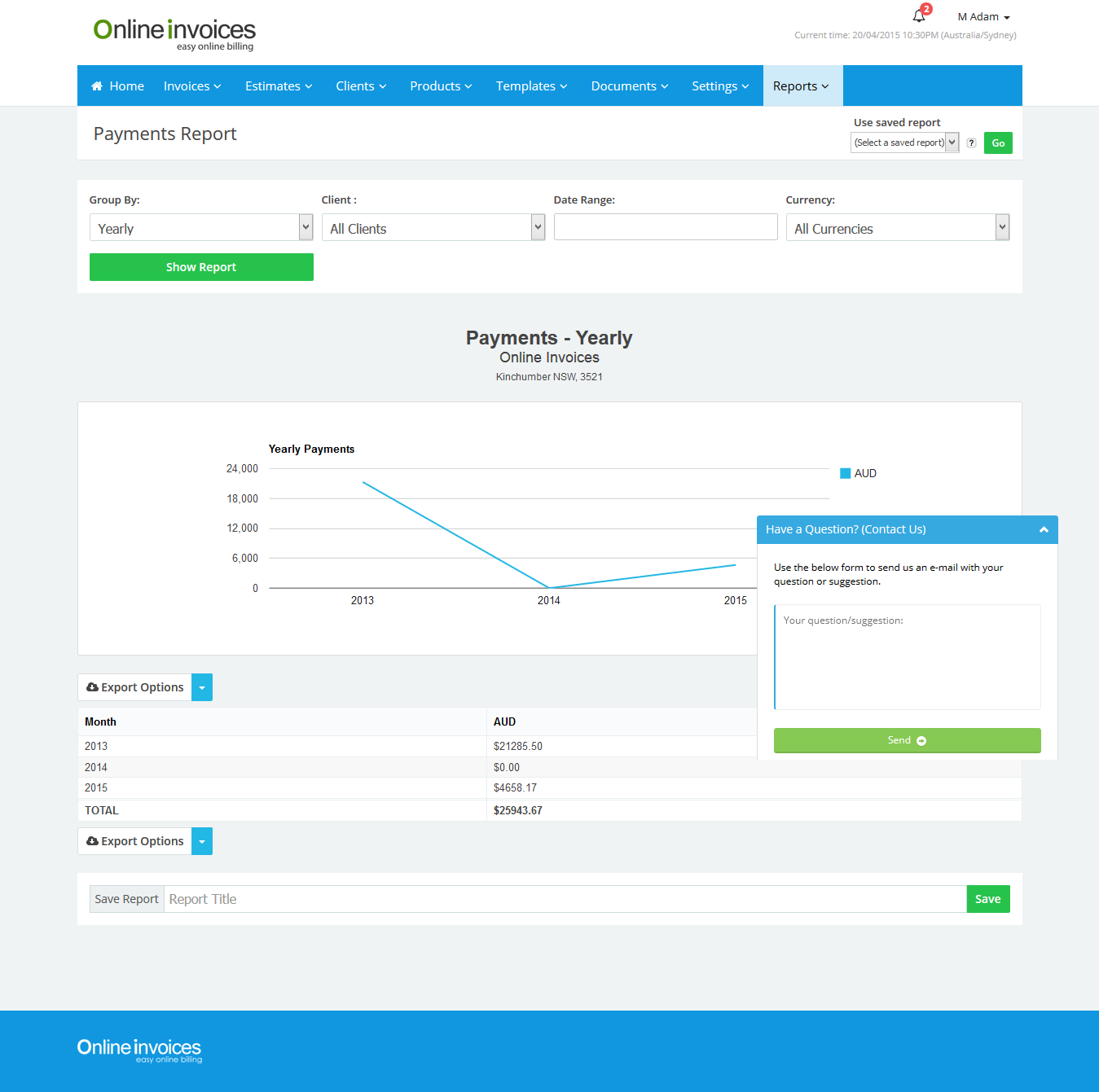The height and width of the screenshot is (1092, 1099).
Task: Toggle the AUD legend color swatch
Action: (845, 473)
